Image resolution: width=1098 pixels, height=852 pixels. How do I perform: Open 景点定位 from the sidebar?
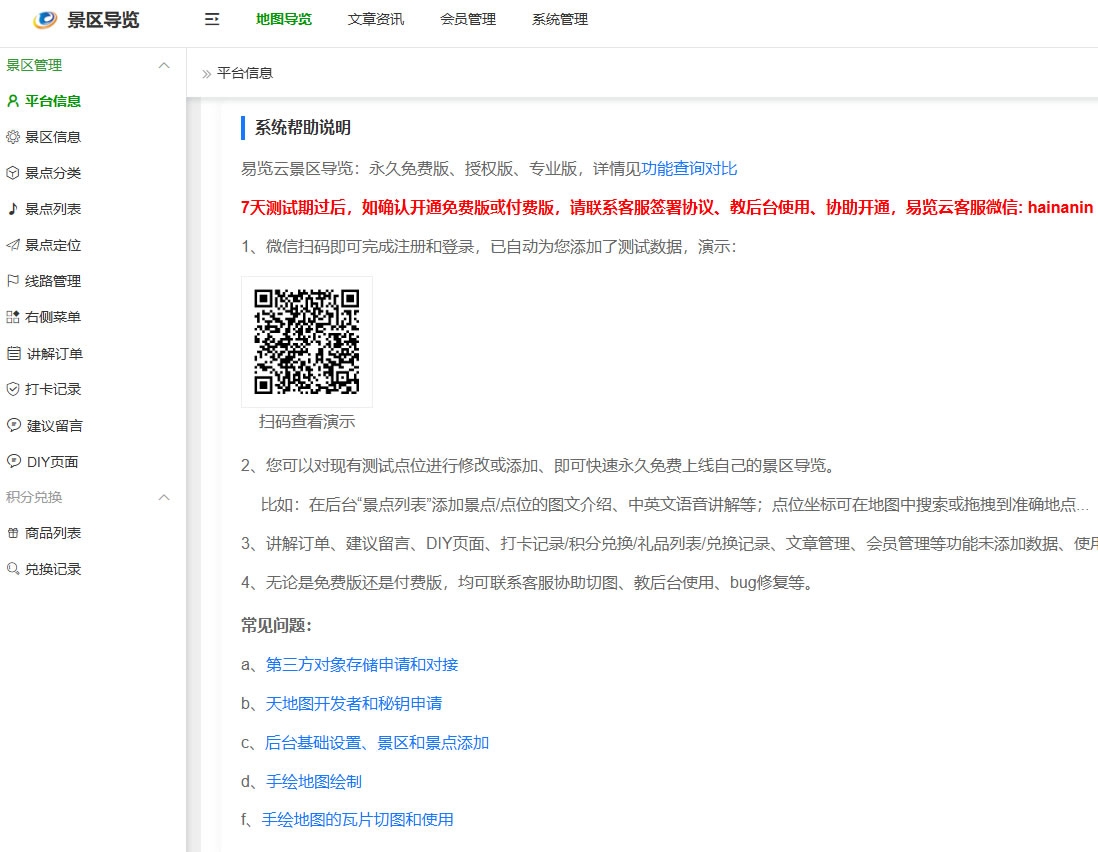point(53,245)
